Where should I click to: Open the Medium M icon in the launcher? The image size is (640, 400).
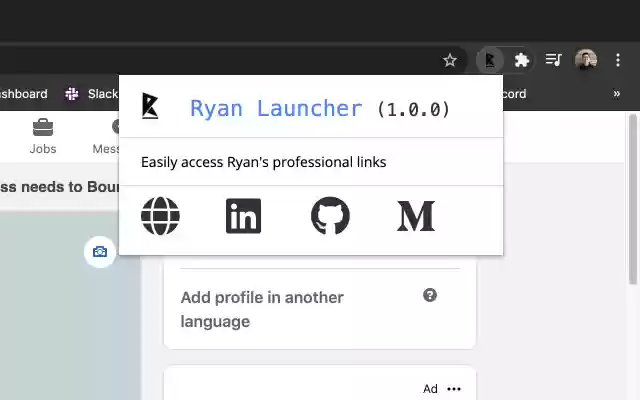pos(416,216)
